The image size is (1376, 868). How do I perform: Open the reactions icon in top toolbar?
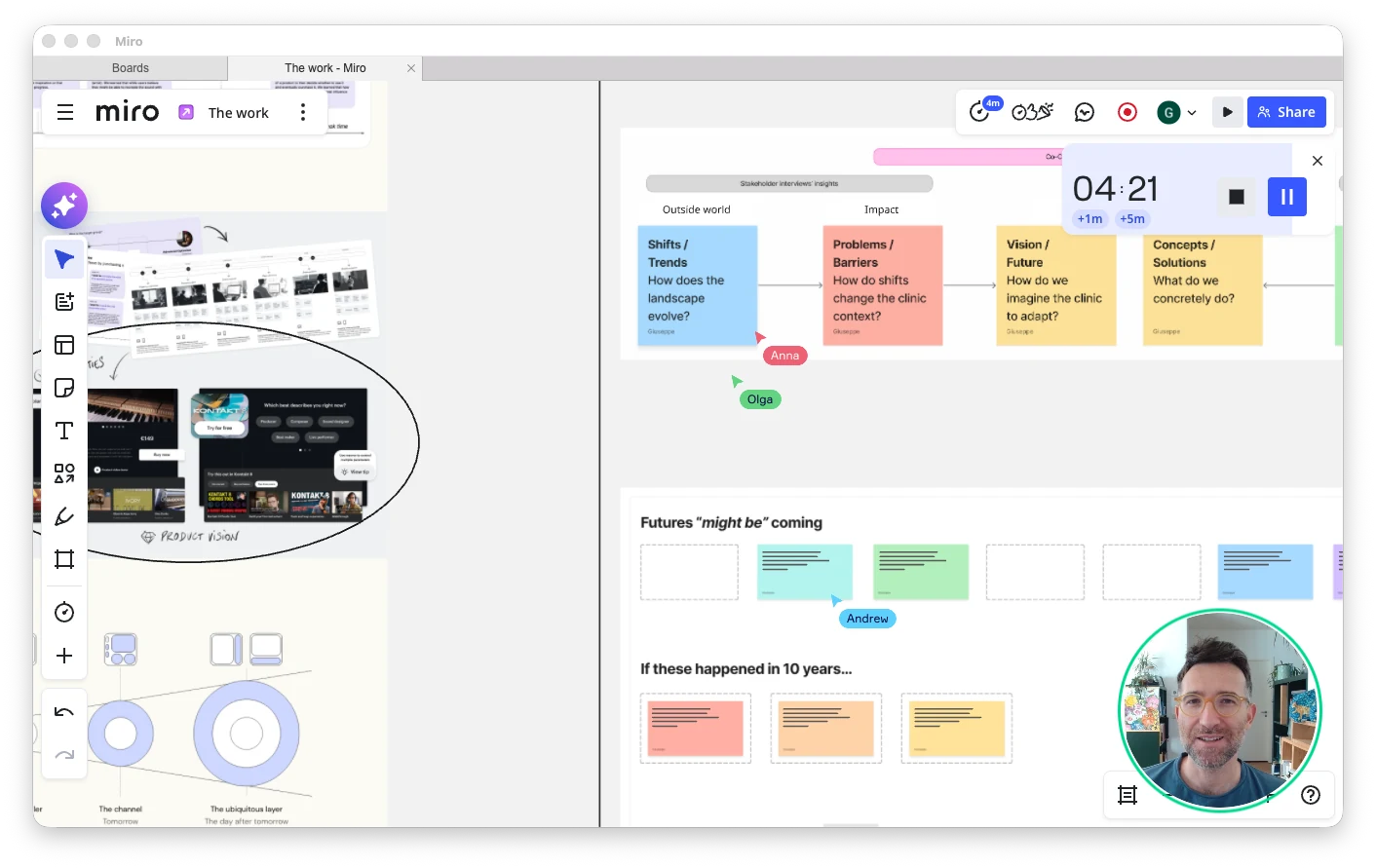coord(1033,112)
